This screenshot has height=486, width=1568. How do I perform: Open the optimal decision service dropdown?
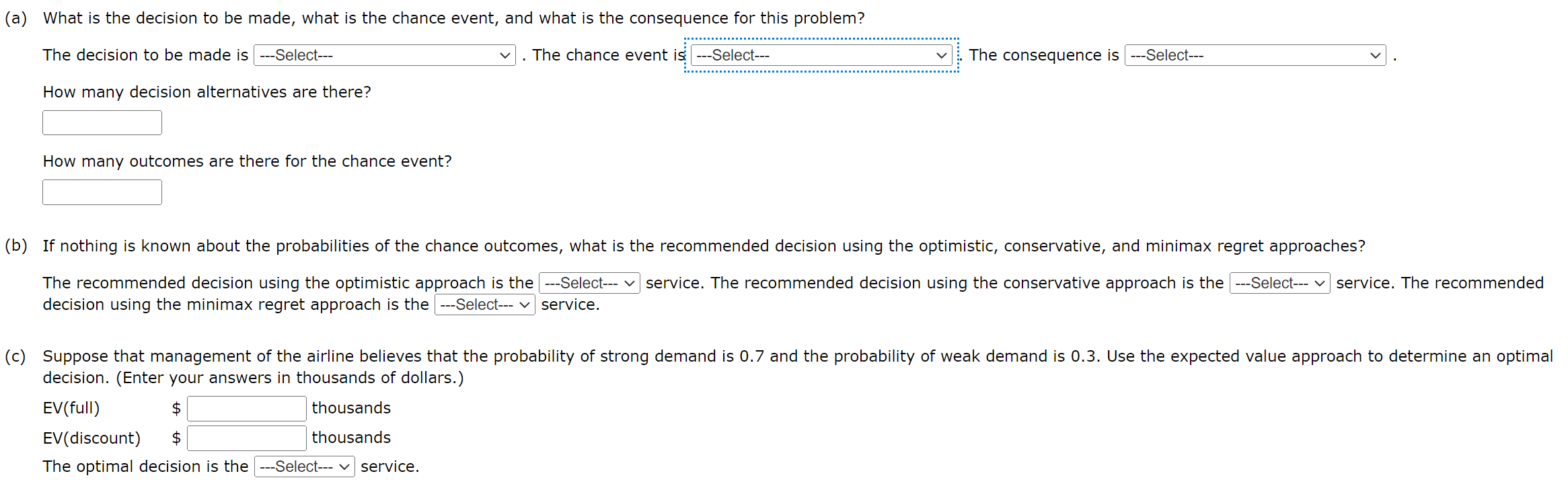[304, 467]
